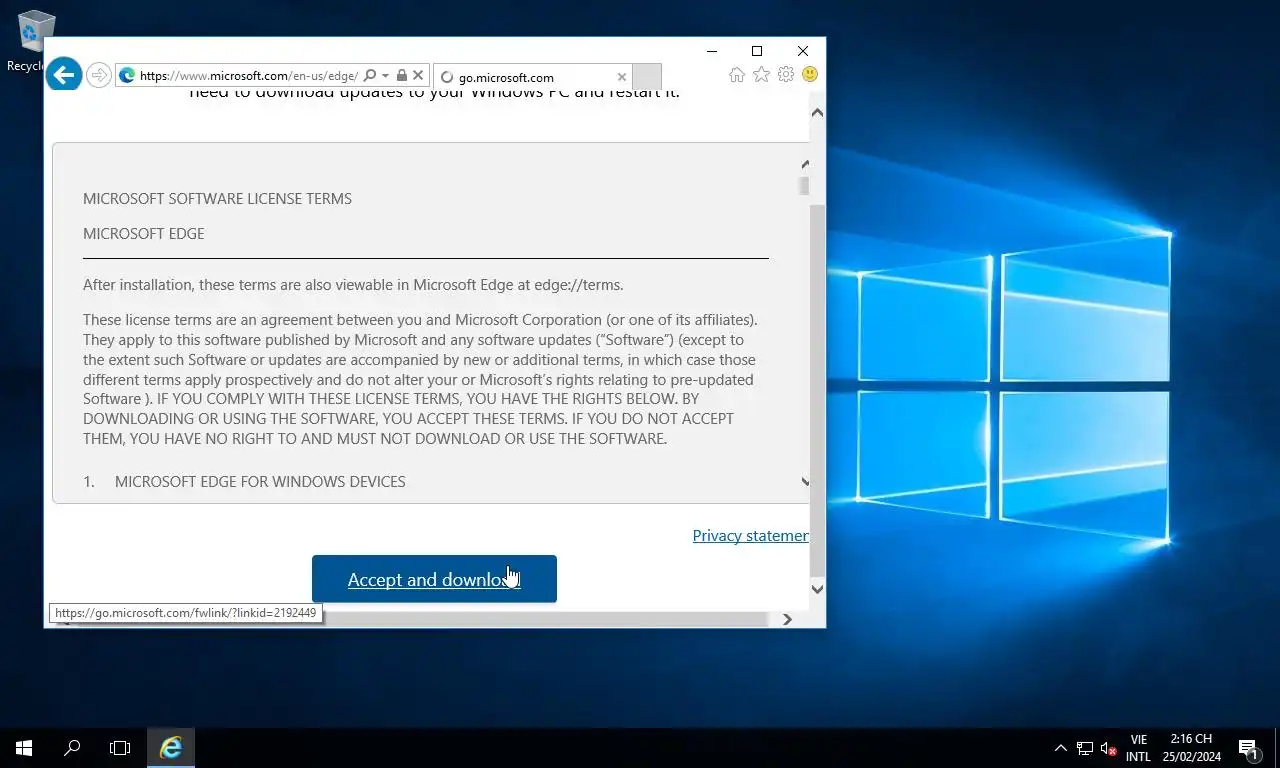
Task: Open the Recycle Bin desktop icon
Action: (x=34, y=40)
